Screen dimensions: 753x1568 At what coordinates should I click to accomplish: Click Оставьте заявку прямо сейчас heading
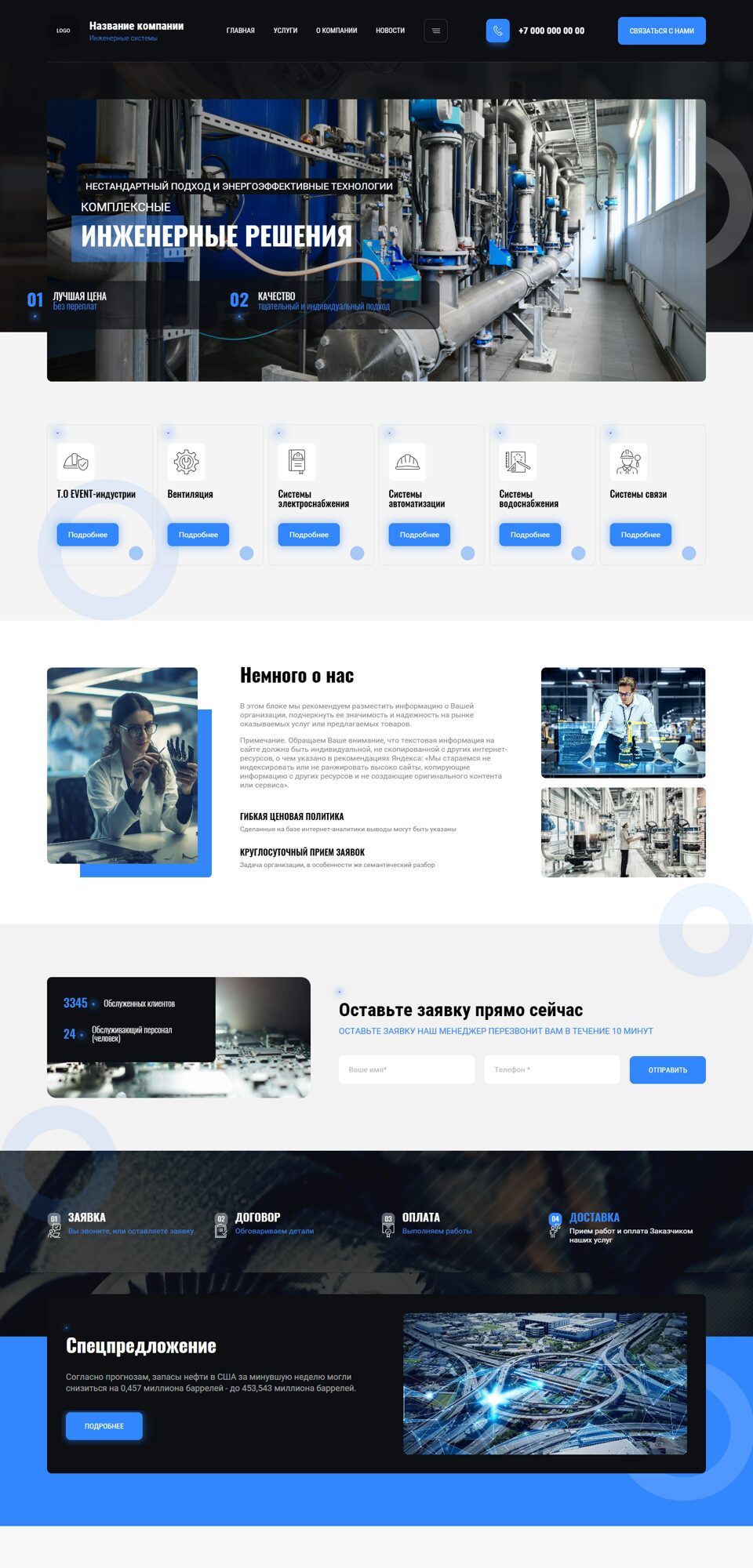(x=461, y=1010)
